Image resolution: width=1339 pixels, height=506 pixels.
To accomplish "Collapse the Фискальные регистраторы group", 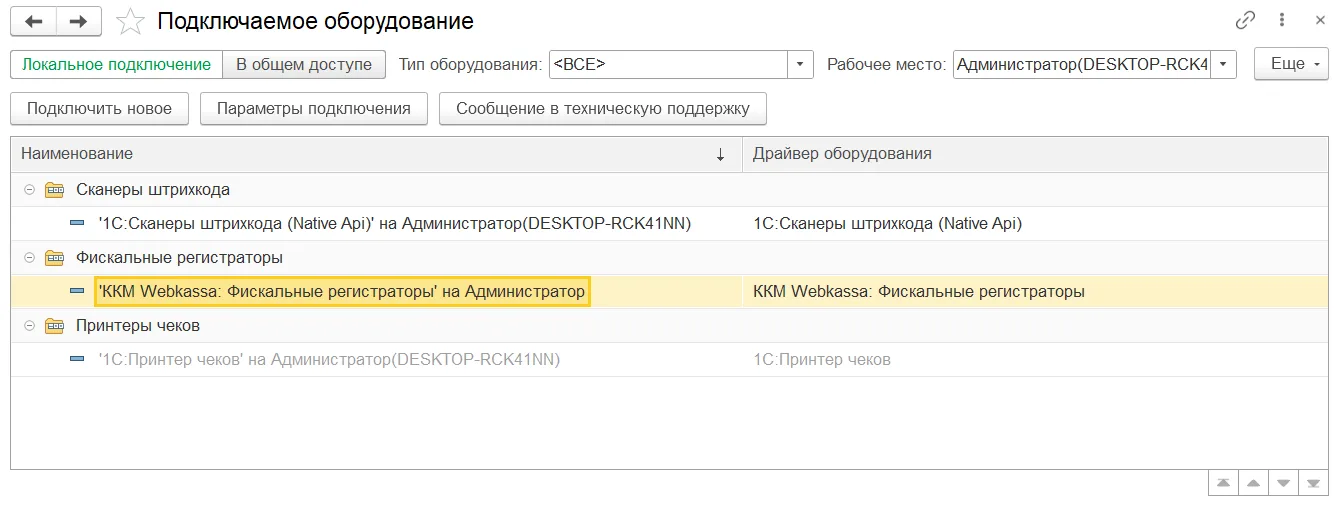I will tap(29, 258).
